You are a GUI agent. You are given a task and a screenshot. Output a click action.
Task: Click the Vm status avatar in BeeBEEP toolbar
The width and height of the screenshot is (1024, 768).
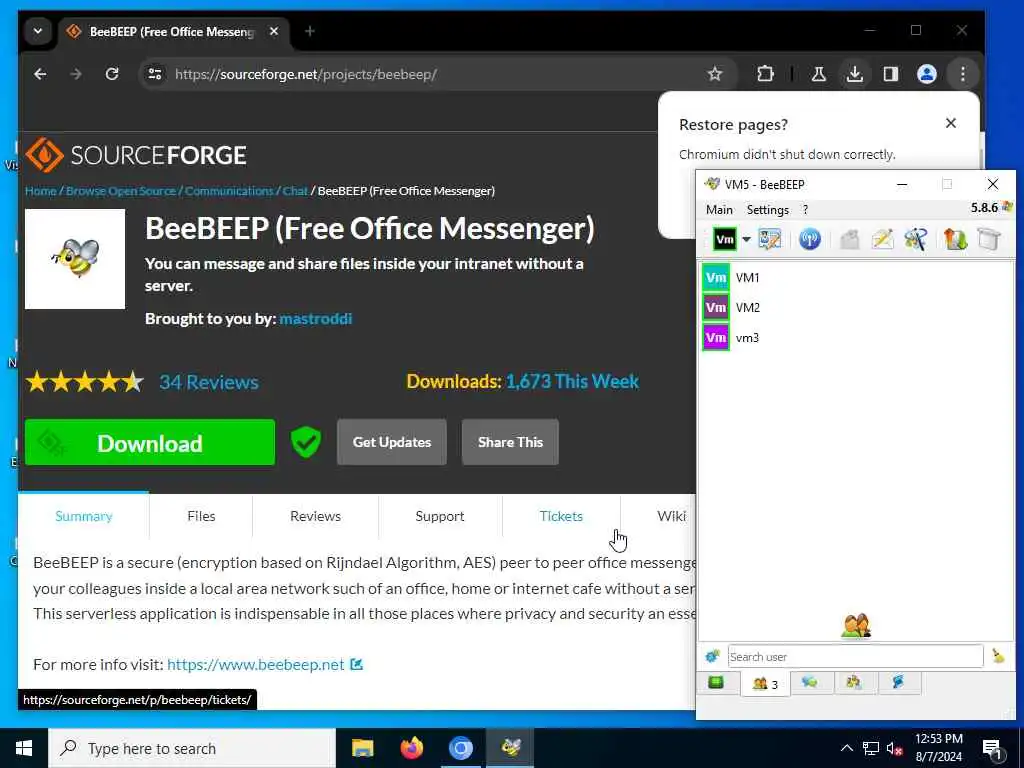pos(725,239)
